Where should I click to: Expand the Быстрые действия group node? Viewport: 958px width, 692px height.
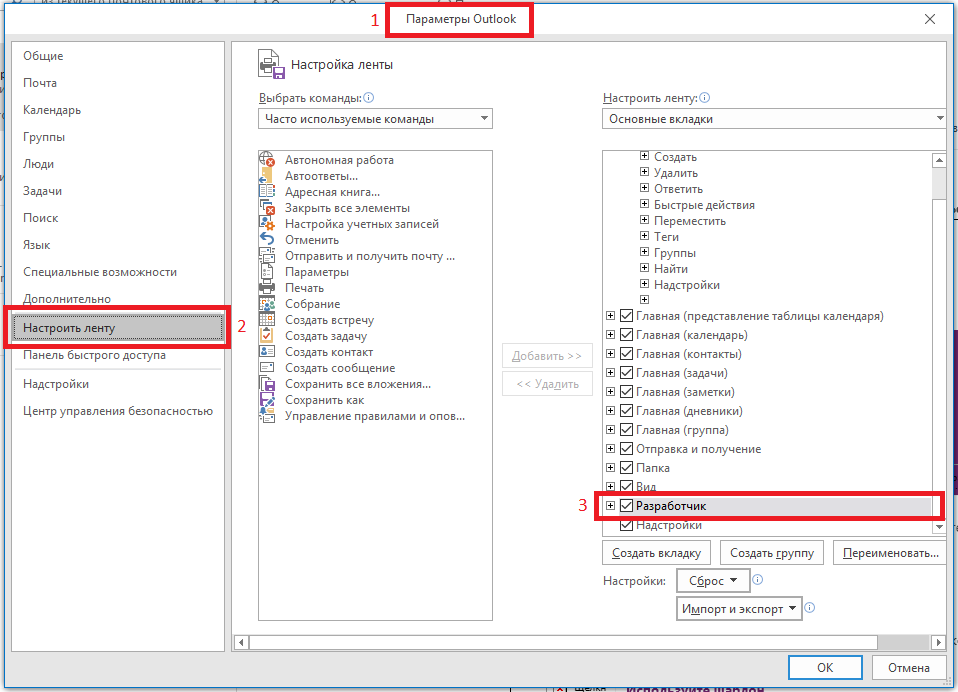(644, 203)
